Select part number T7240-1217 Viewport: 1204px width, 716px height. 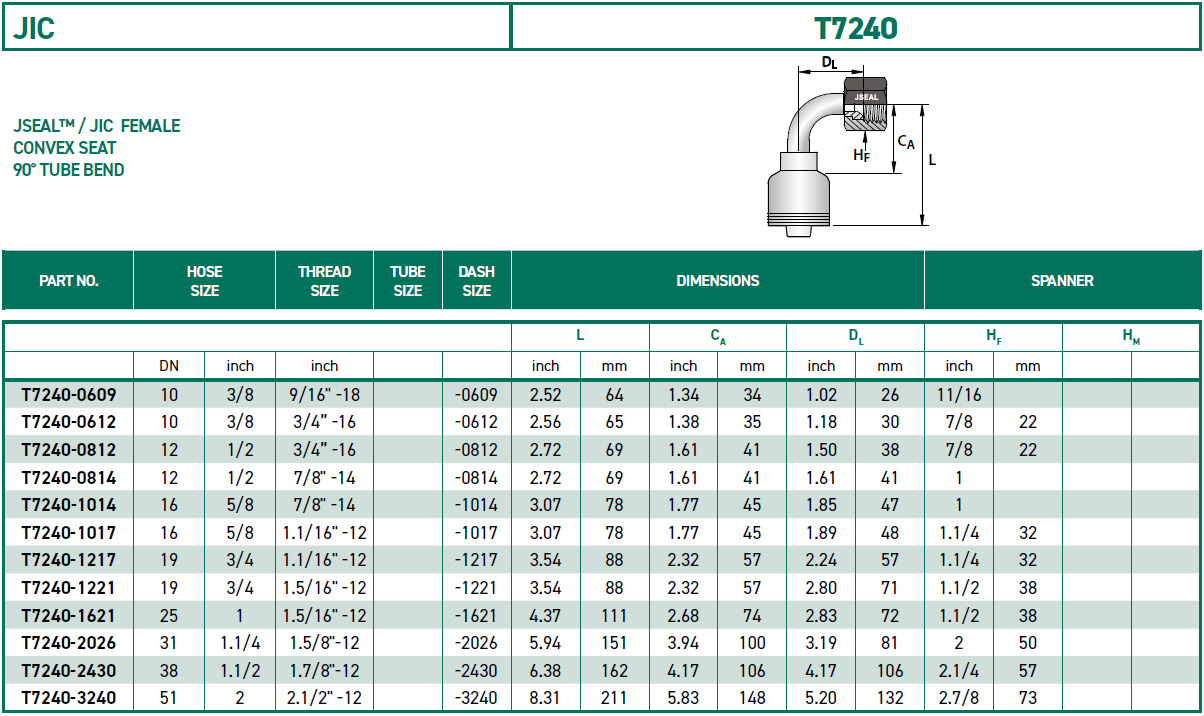pyautogui.click(x=69, y=560)
